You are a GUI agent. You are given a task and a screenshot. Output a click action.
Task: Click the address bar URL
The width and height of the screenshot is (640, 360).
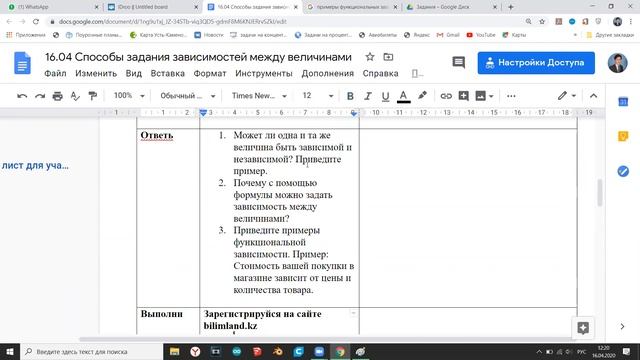click(x=173, y=22)
